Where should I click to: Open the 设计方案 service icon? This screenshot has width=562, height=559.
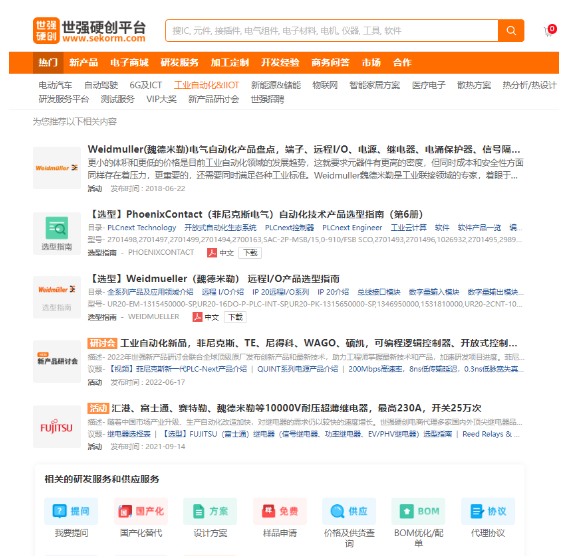pyautogui.click(x=210, y=511)
